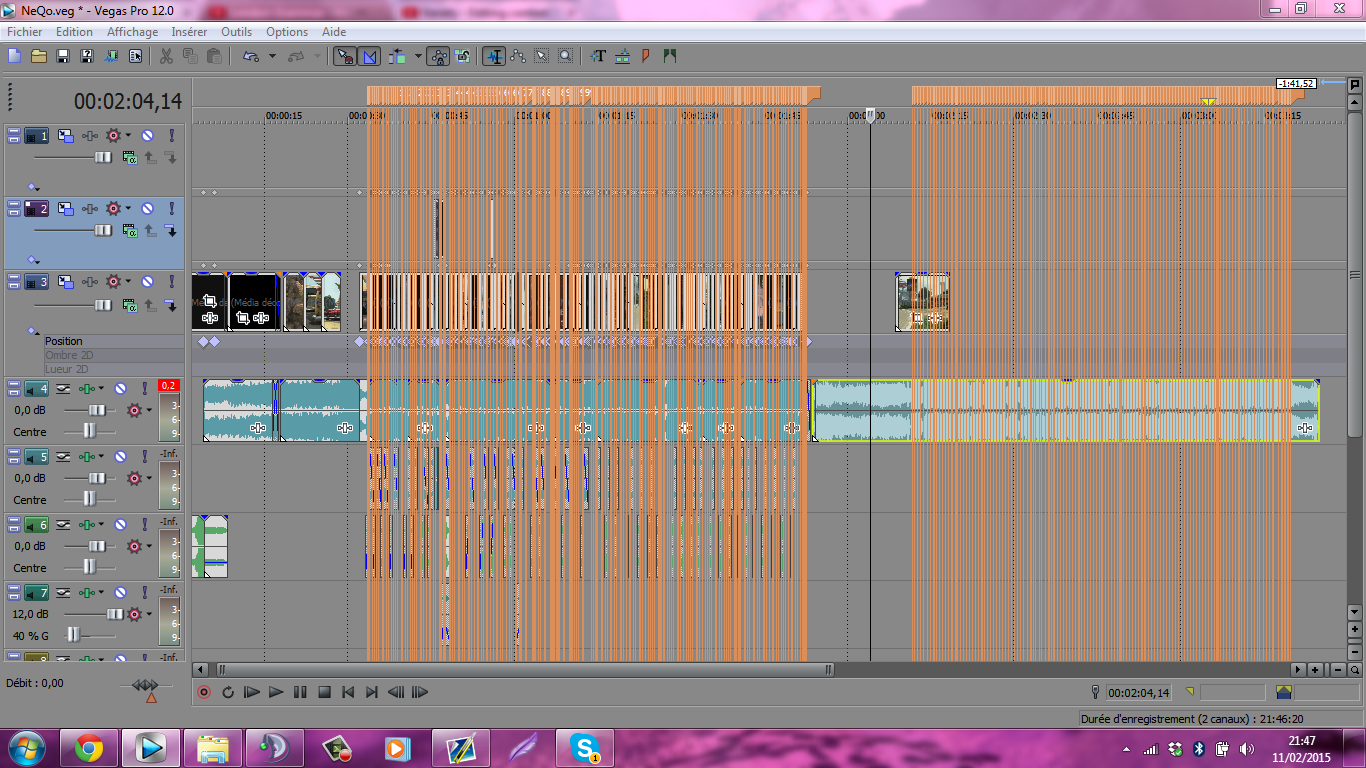This screenshot has width=1366, height=768.
Task: Open the Outils menu
Action: 237,32
